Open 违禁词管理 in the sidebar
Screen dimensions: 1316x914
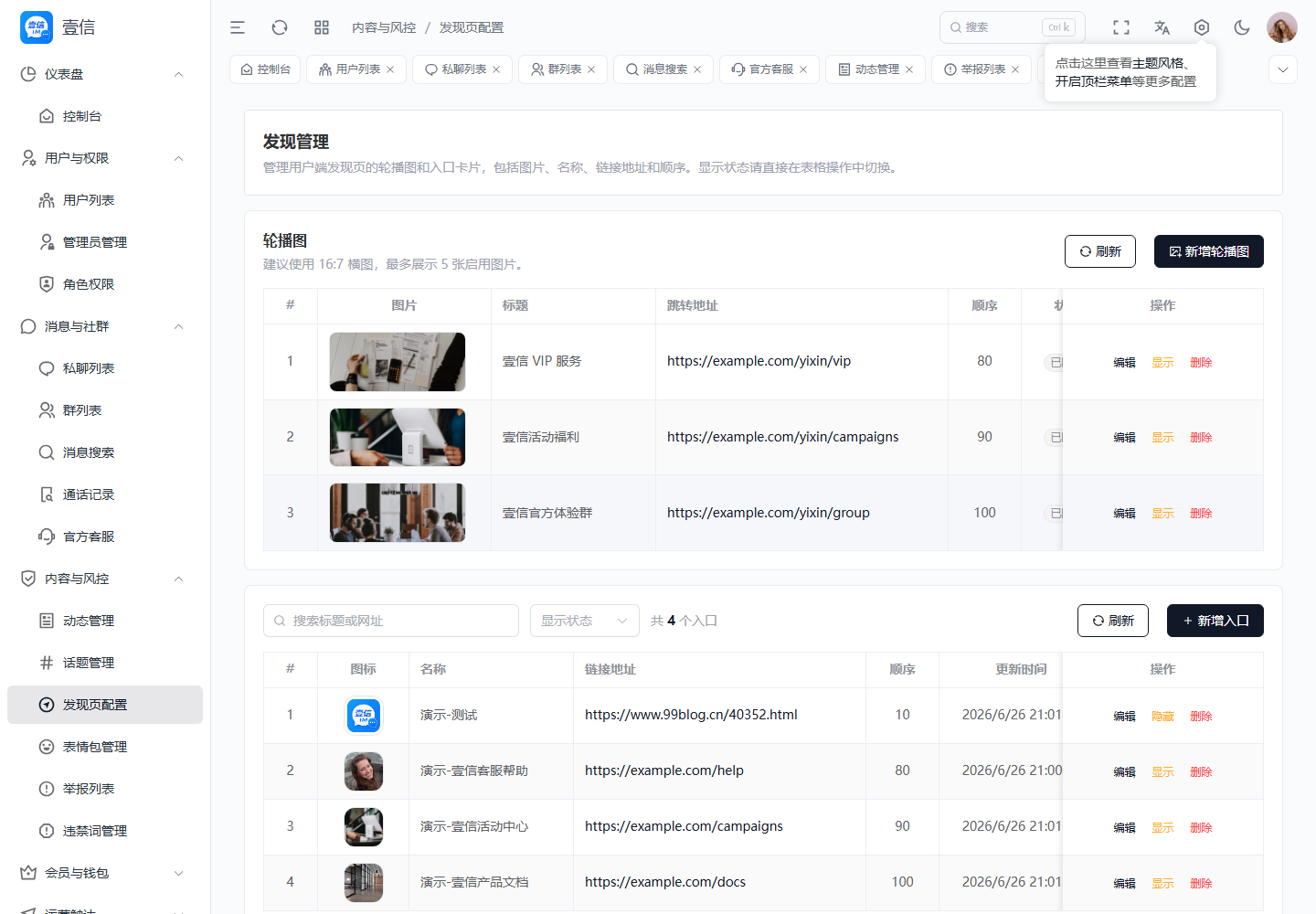(x=105, y=831)
